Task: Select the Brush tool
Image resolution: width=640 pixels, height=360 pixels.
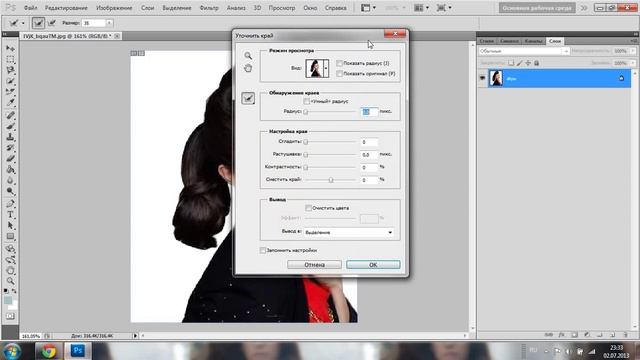Action: click(x=10, y=126)
